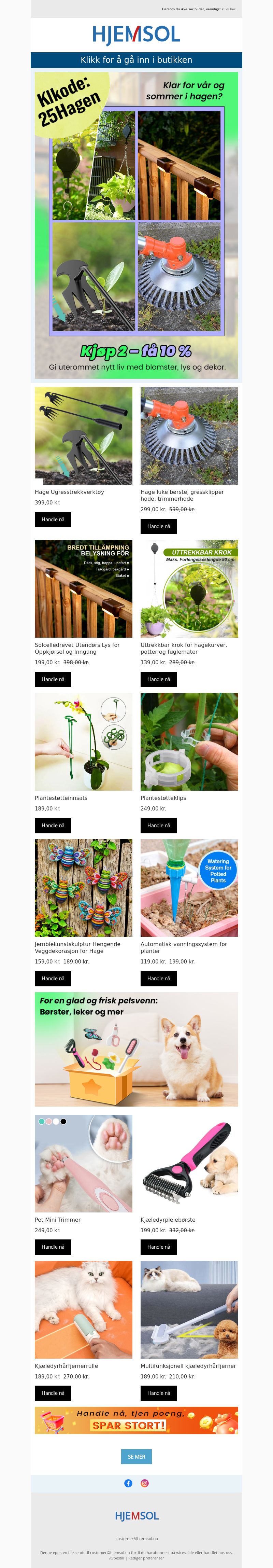Click Handle nå under Hage Ugresstrekkverktøy
The width and height of the screenshot is (273, 1568).
click(x=53, y=519)
